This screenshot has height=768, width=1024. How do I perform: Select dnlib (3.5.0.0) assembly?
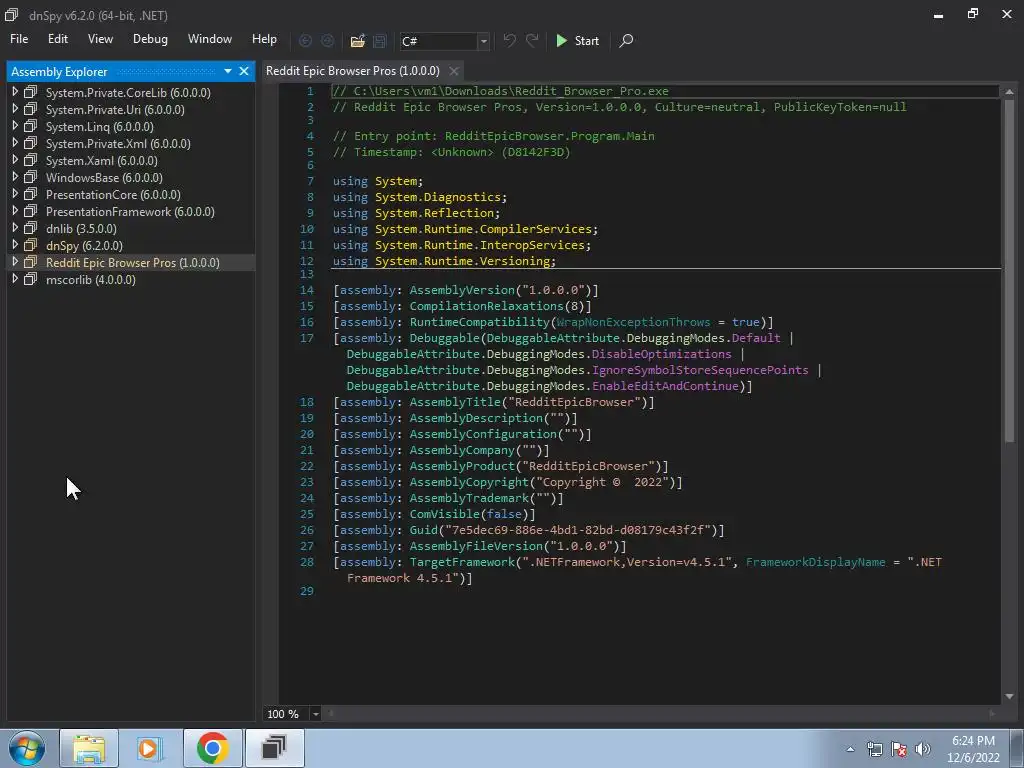[81, 229]
